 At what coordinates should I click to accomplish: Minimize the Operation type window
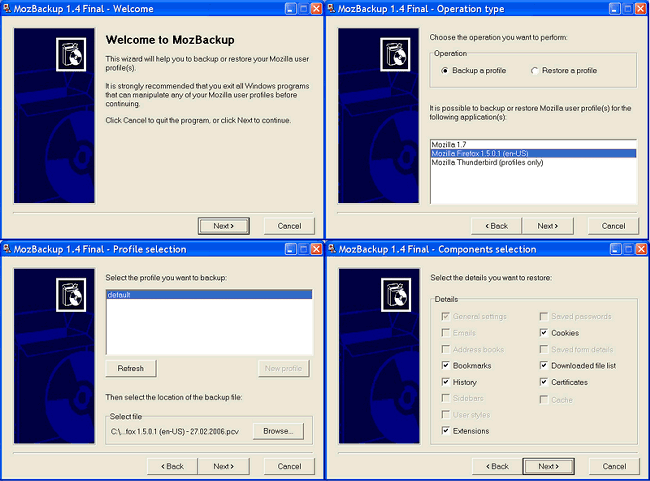pos(615,8)
